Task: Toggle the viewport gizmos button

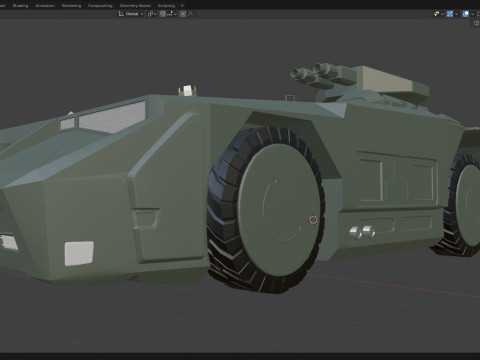Action: (450, 14)
